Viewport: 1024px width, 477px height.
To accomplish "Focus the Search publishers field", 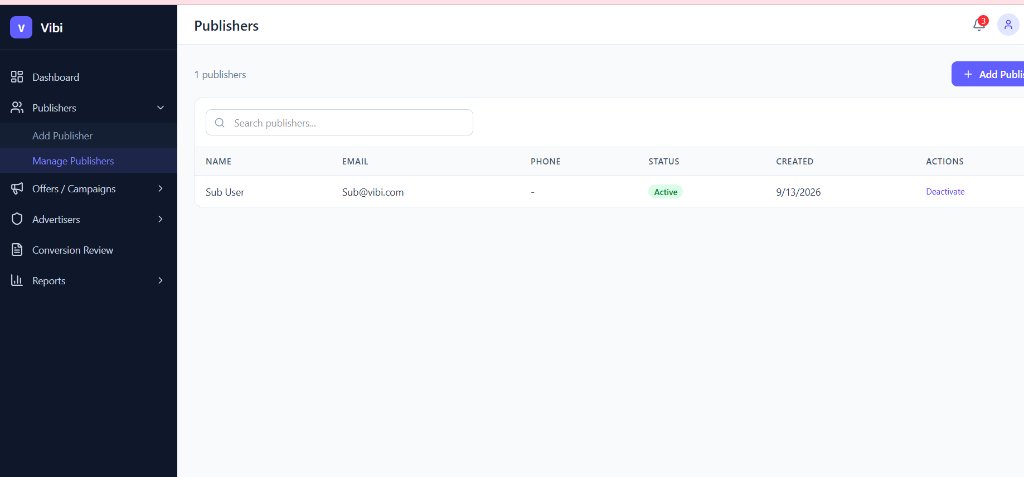I will pos(339,123).
